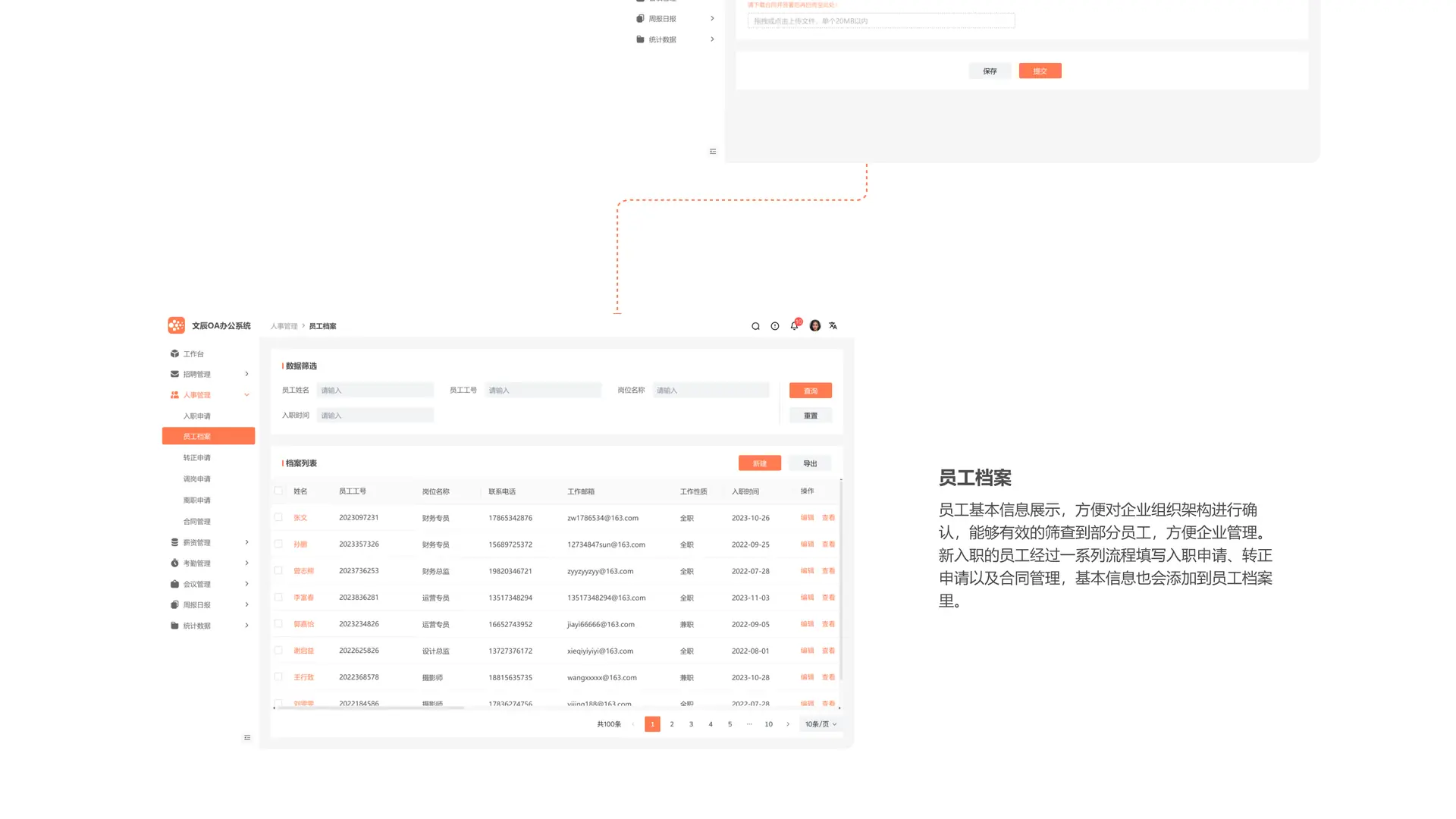
Task: Click the help info circle icon
Action: (775, 326)
